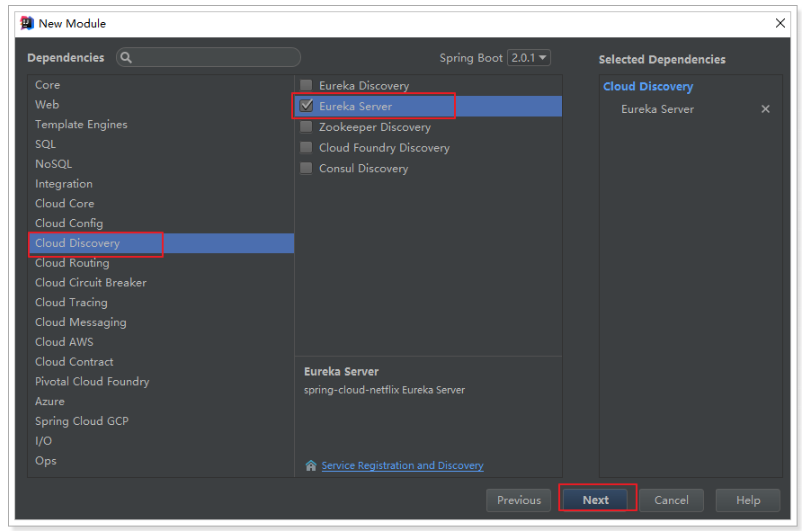Click the IntelliJ icon in the title bar

tap(27, 24)
